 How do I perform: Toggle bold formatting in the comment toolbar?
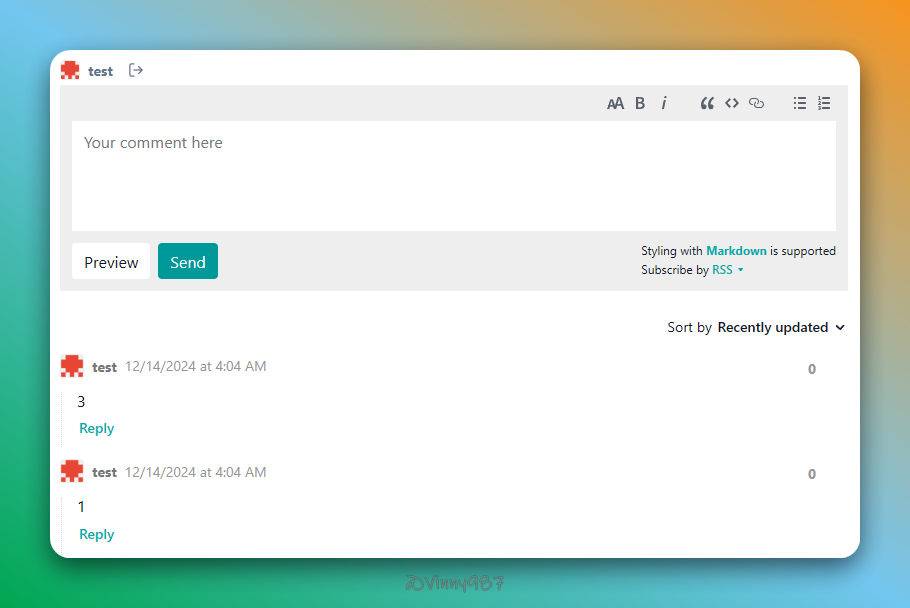[640, 103]
